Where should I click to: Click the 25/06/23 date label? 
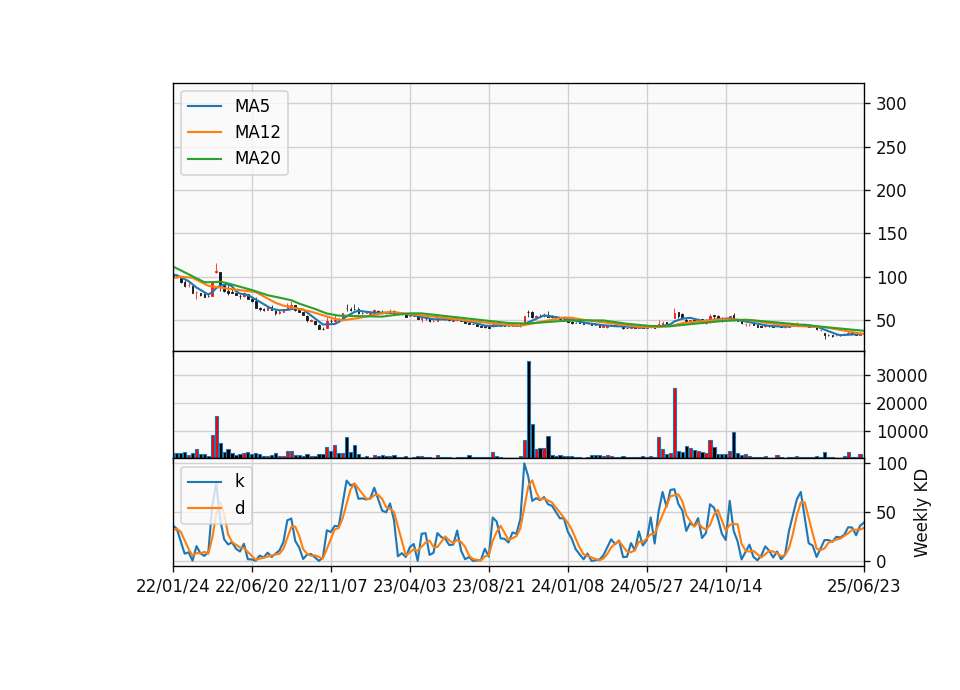(864, 586)
